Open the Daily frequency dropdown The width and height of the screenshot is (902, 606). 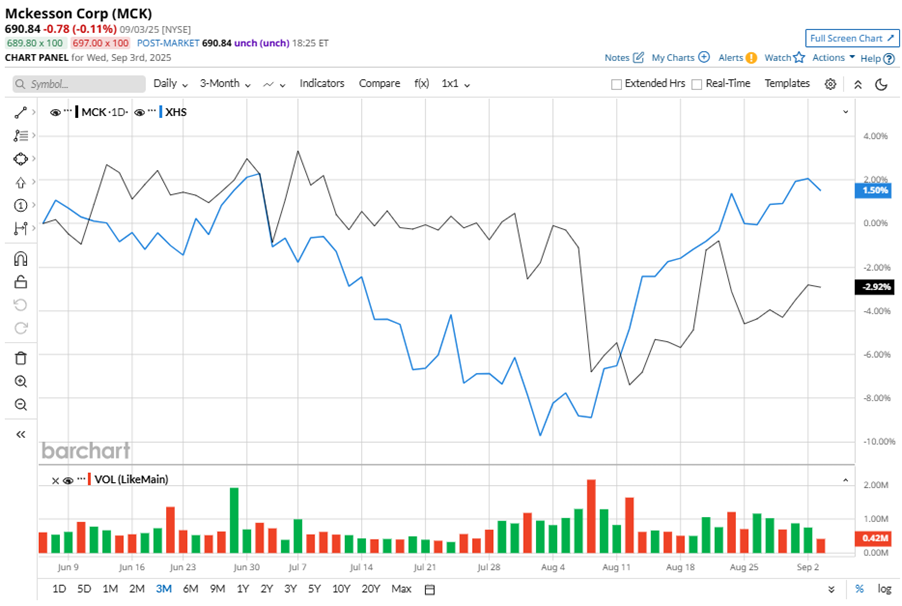tap(171, 84)
